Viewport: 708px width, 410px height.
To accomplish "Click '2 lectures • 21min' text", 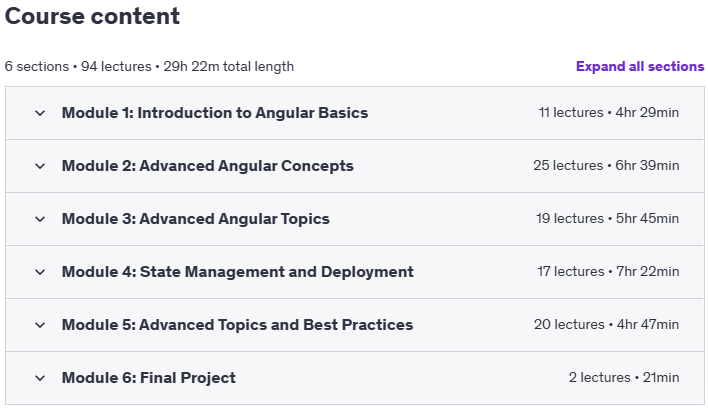I will (624, 377).
